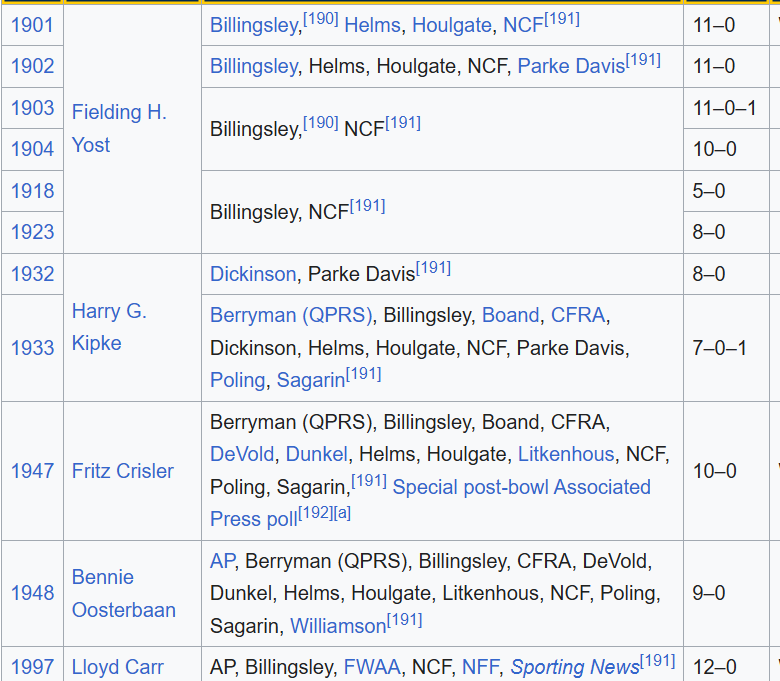Image resolution: width=780 pixels, height=681 pixels.
Task: Select the 8–0 record in the 1932 row
Action: pos(709,274)
